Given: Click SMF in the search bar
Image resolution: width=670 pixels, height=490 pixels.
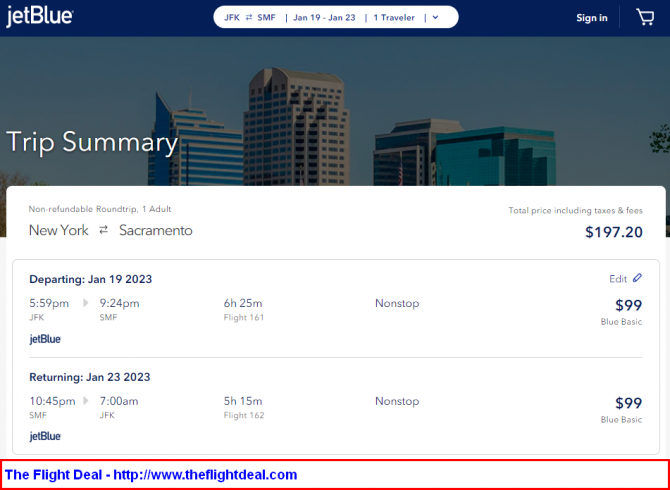Looking at the screenshot, I should pyautogui.click(x=267, y=18).
